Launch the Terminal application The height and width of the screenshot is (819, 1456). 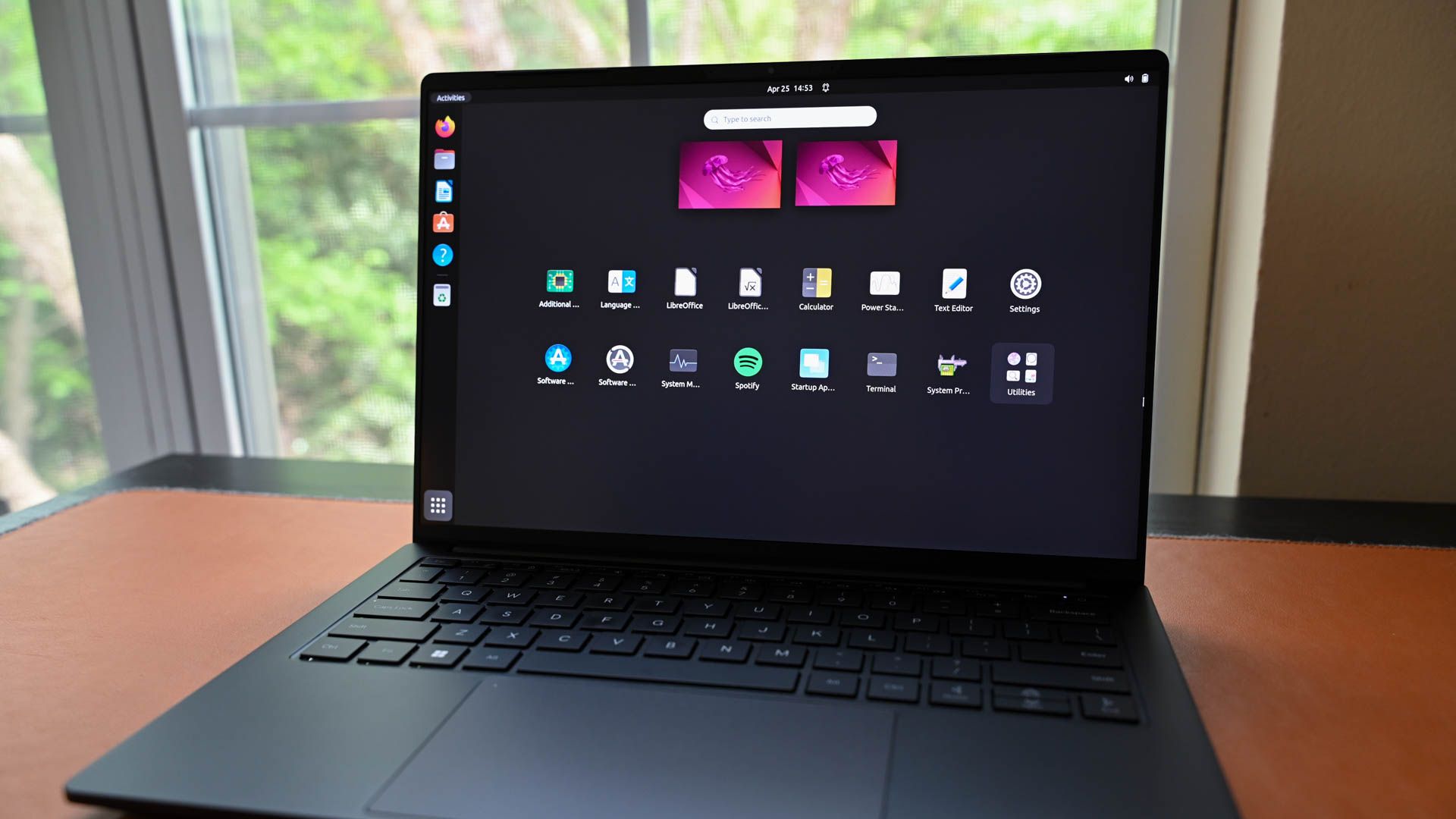880,363
